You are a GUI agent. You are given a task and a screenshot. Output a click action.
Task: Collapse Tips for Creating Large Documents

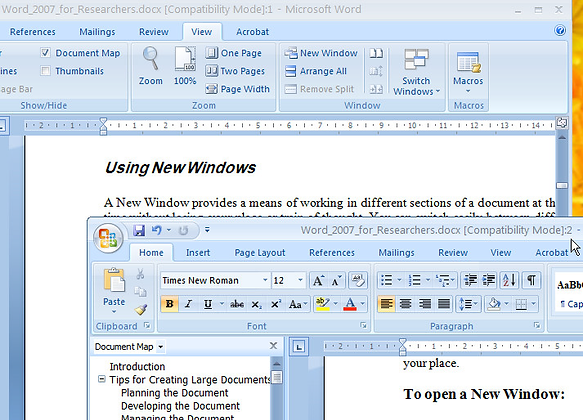[x=102, y=379]
